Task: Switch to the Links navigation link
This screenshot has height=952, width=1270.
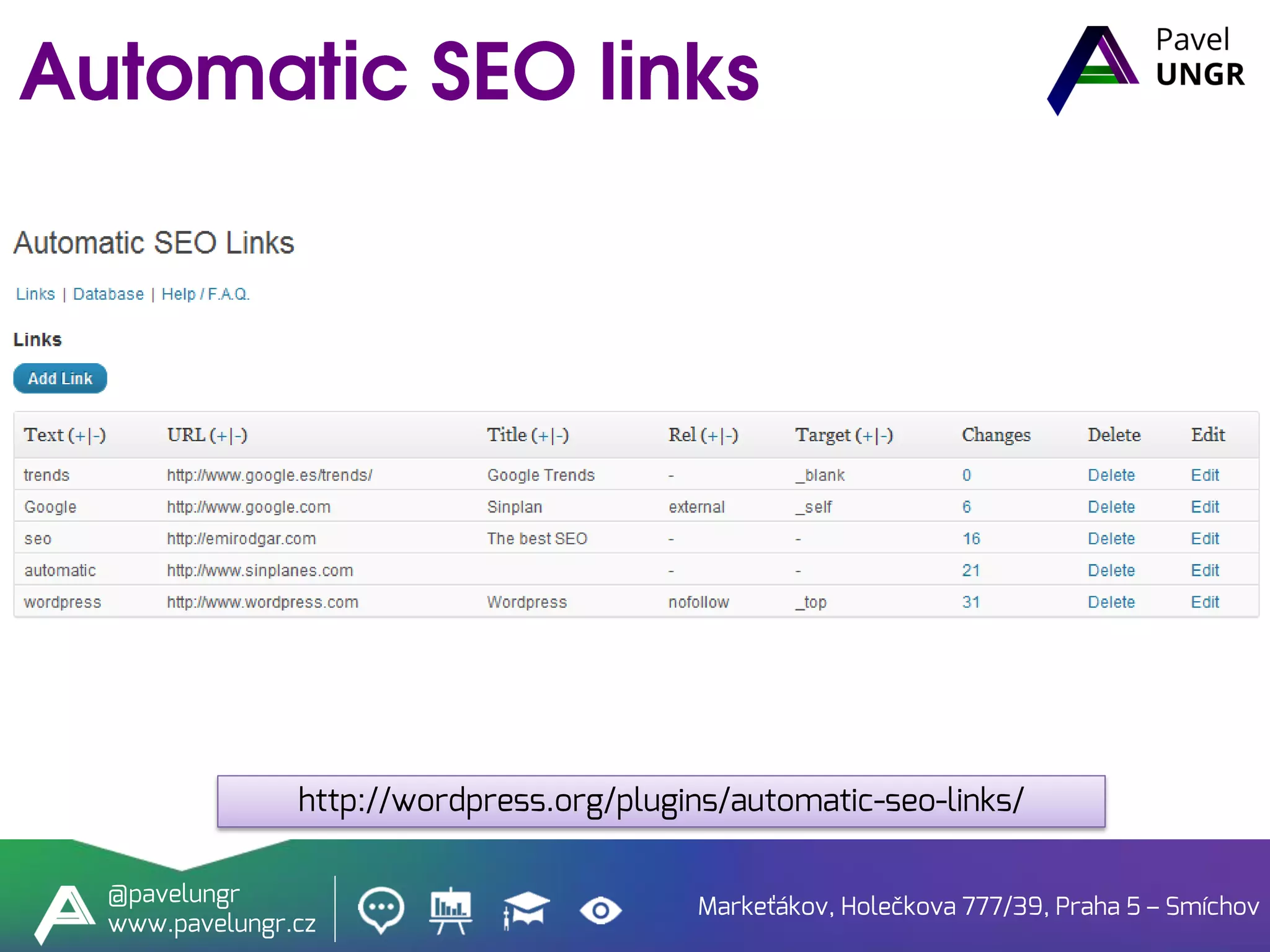Action: (35, 294)
